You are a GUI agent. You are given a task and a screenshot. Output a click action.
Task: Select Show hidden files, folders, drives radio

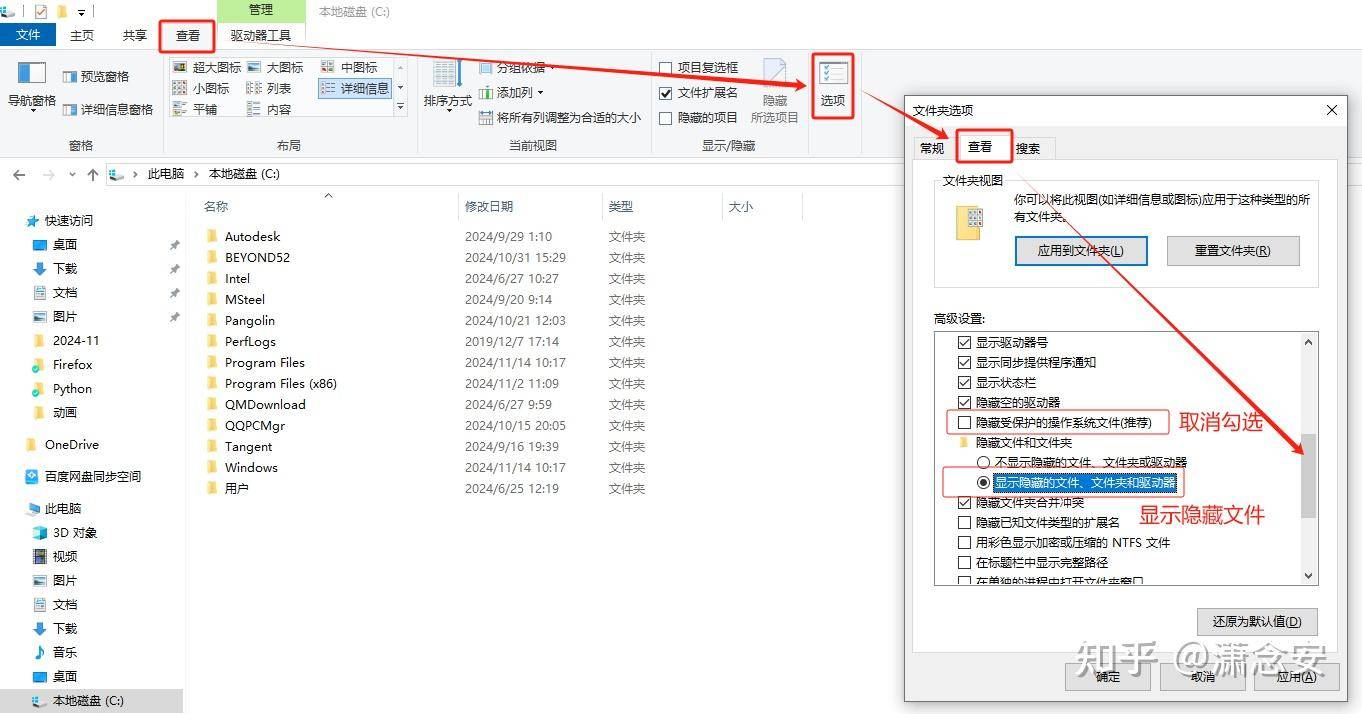(x=983, y=482)
